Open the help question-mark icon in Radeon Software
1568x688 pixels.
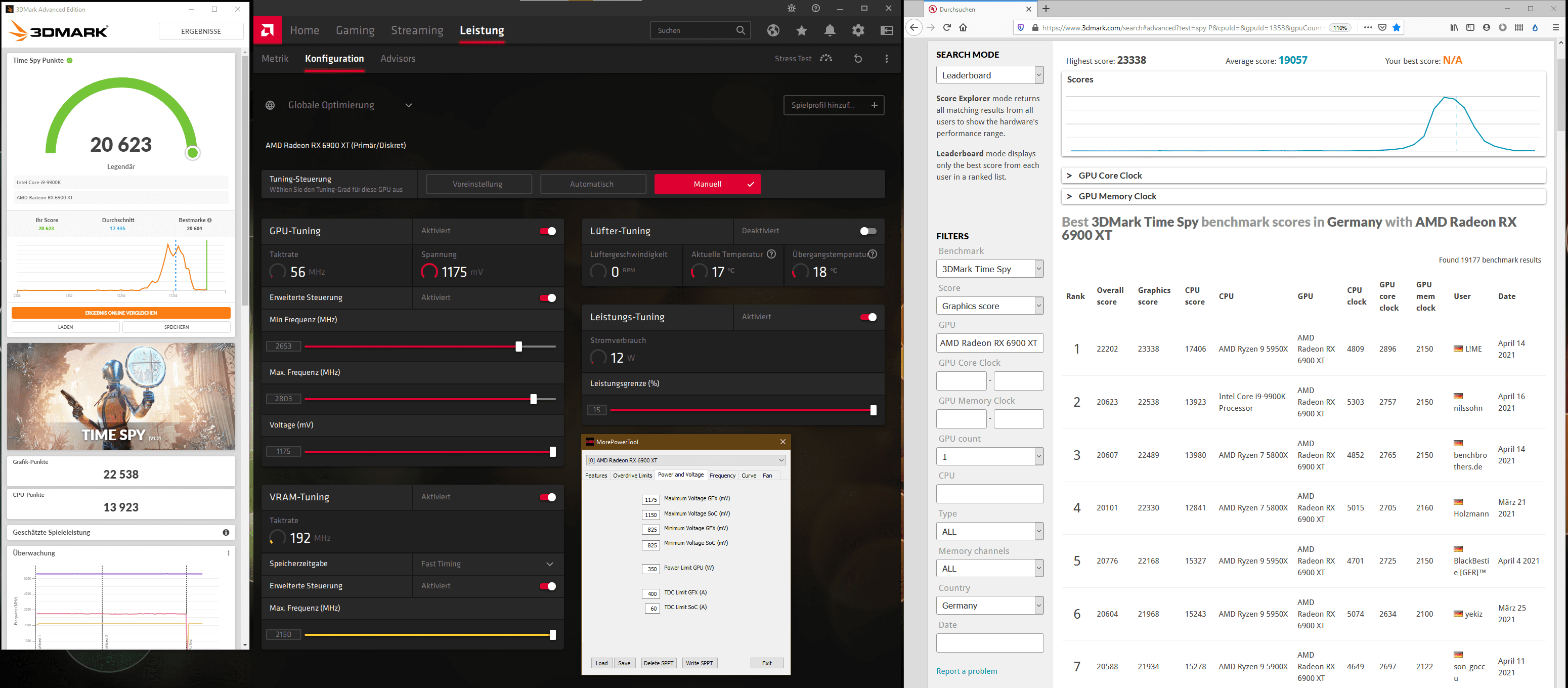coord(816,9)
